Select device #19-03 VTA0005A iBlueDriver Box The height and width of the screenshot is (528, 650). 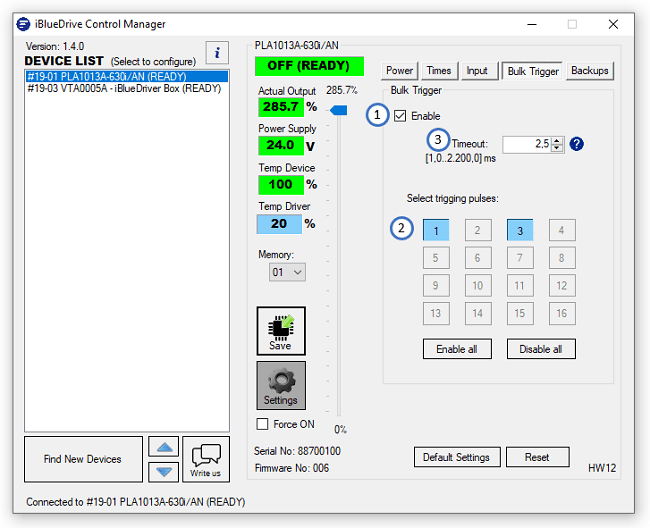pyautogui.click(x=126, y=88)
